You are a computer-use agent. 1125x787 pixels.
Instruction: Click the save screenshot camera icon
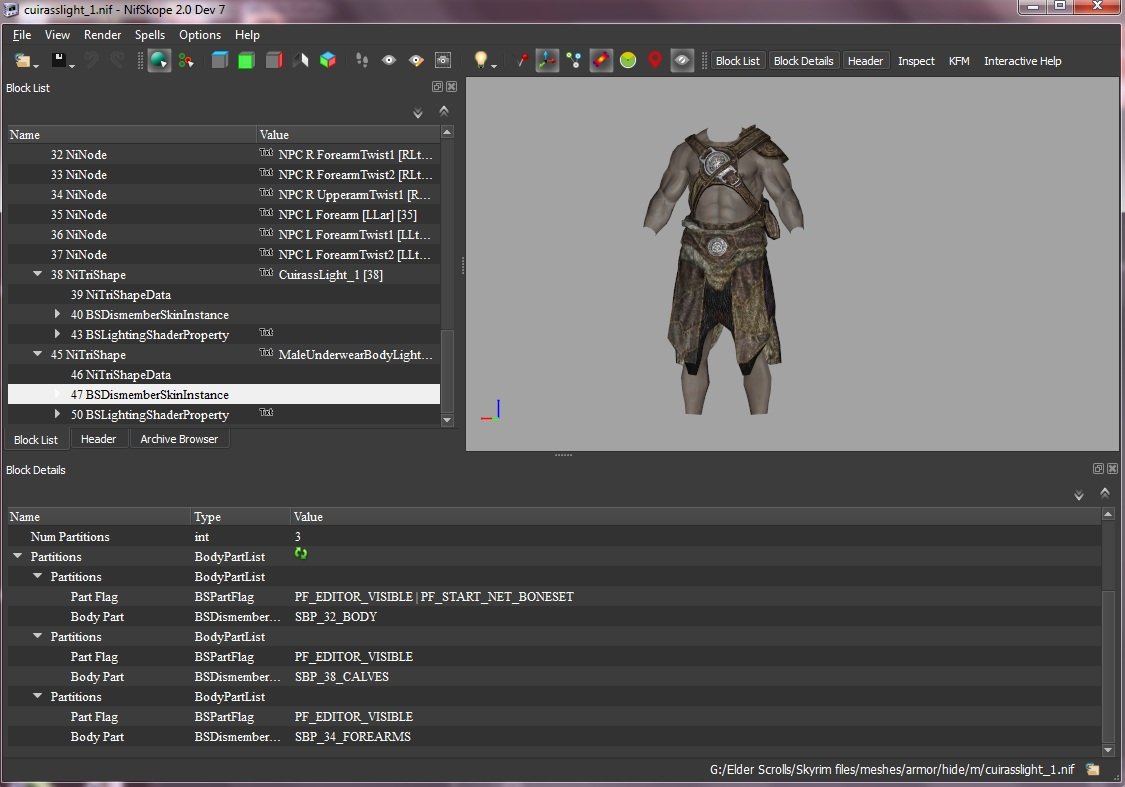click(443, 60)
